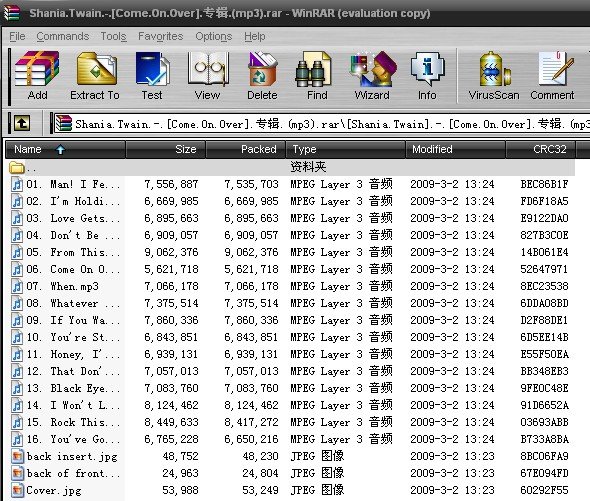Viewport: 590px width, 501px height.
Task: Select file 14. I Won't L...
Action: point(73,405)
